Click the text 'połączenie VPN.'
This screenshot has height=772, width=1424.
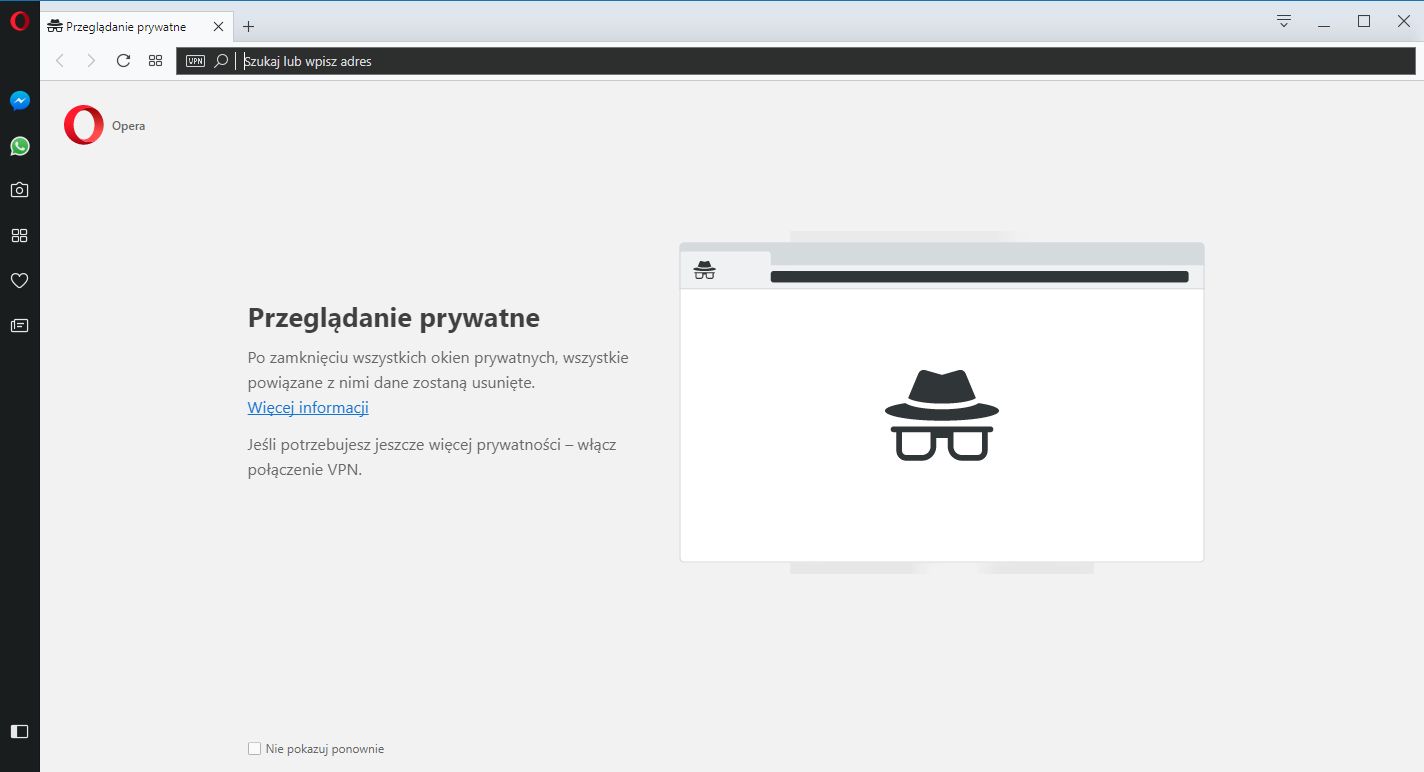tap(305, 469)
